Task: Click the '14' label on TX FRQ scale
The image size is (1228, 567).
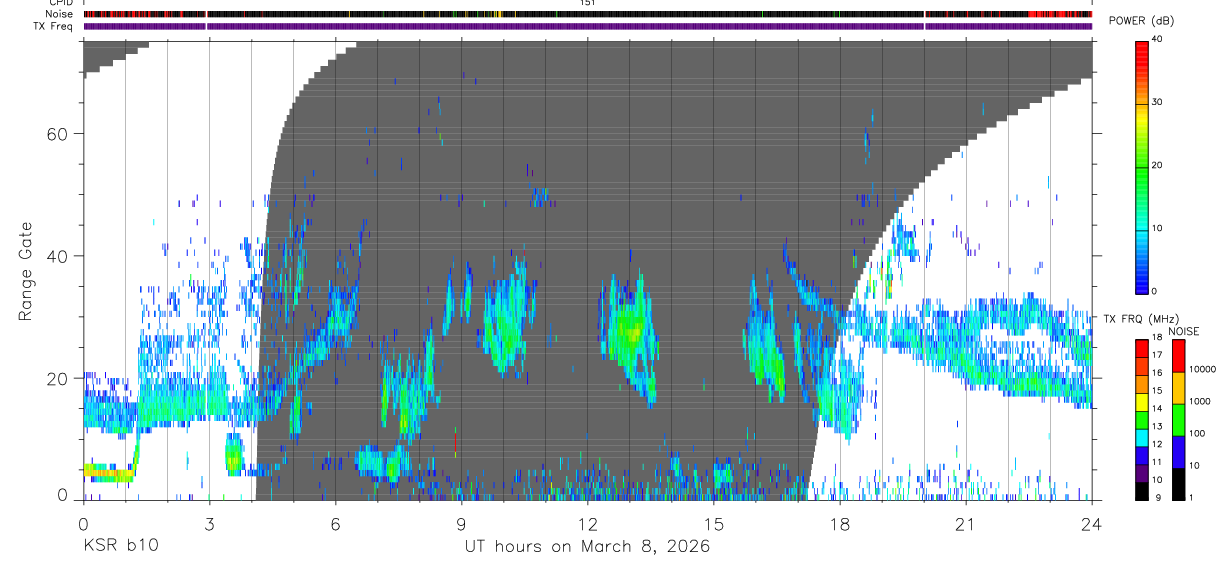Action: pos(1157,410)
